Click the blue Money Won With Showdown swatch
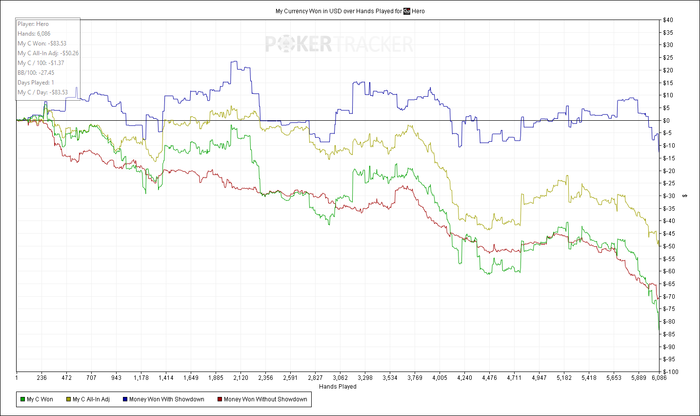The image size is (700, 416). coord(125,399)
